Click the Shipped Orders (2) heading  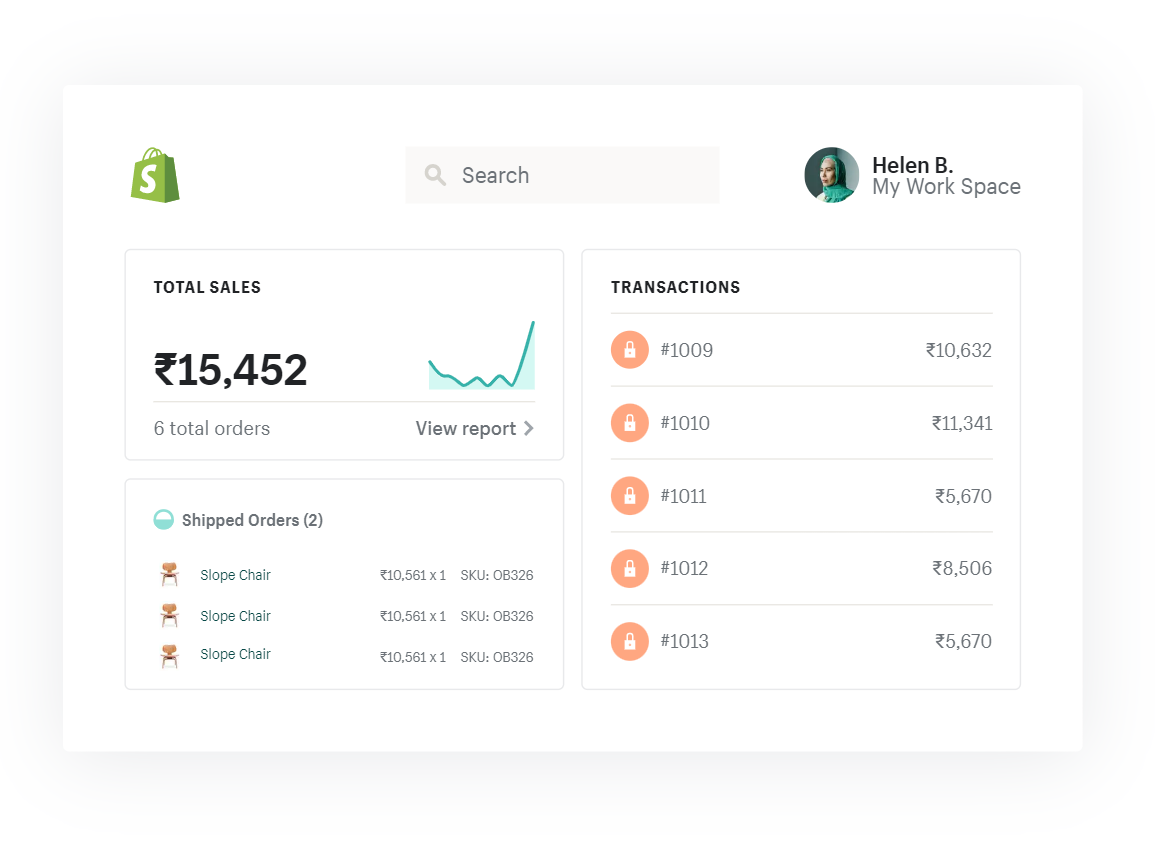[252, 520]
